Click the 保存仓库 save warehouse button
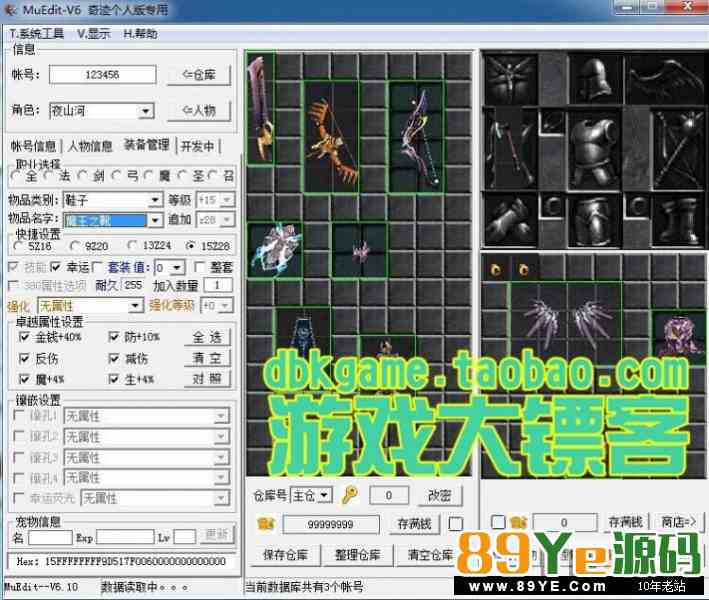Viewport: 709px width, 600px height. coord(285,555)
